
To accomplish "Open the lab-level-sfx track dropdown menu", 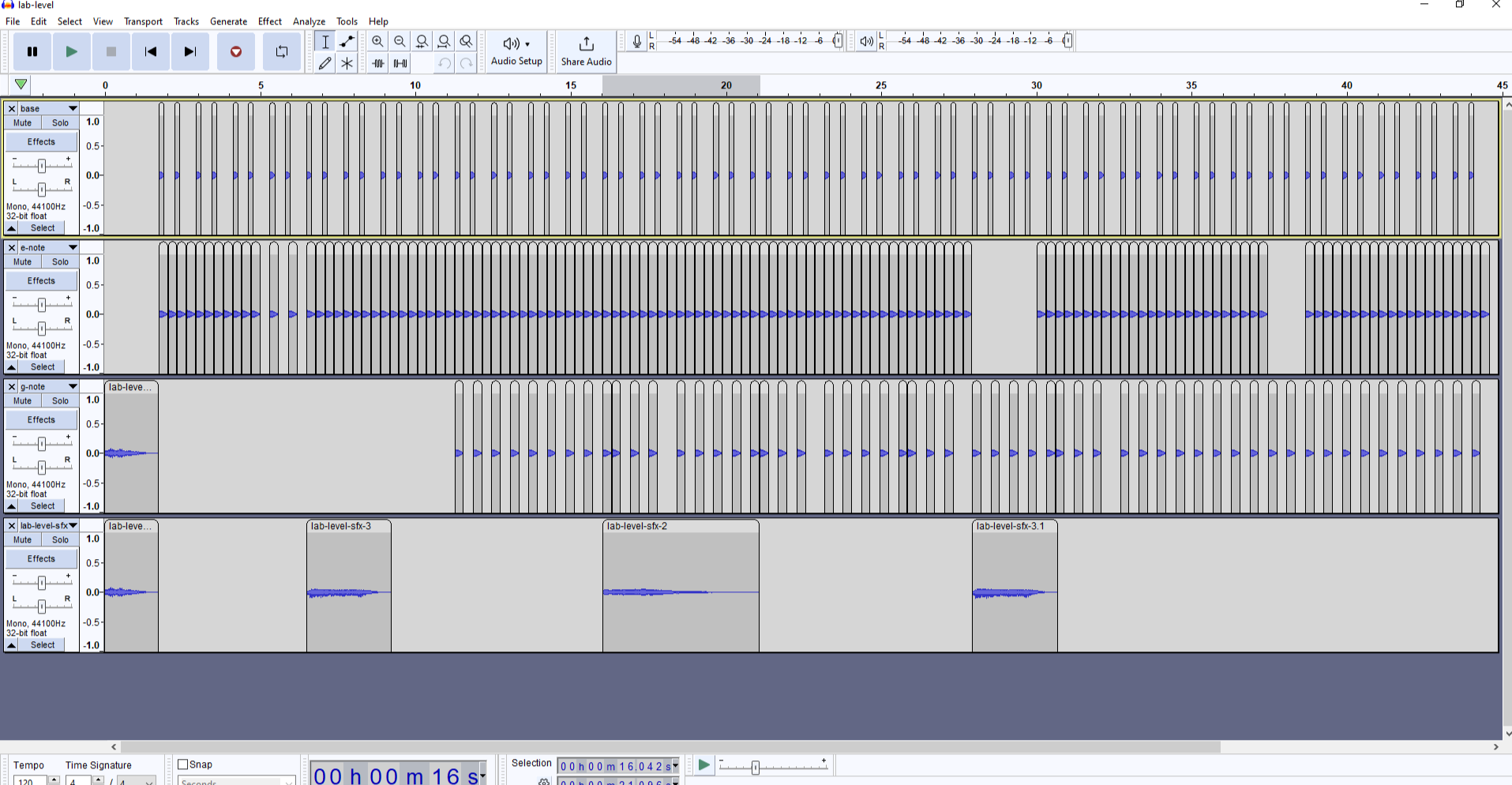I will coord(73,526).
